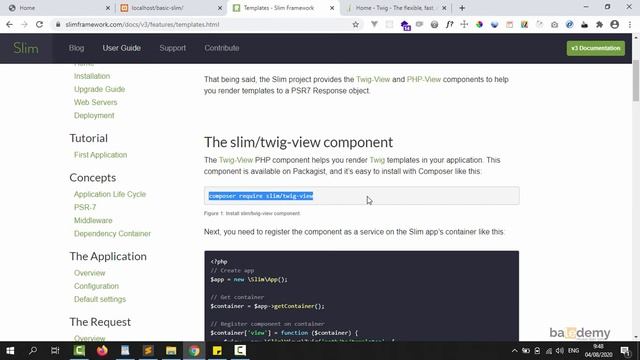Open the Middleware sidebar link

pos(93,220)
